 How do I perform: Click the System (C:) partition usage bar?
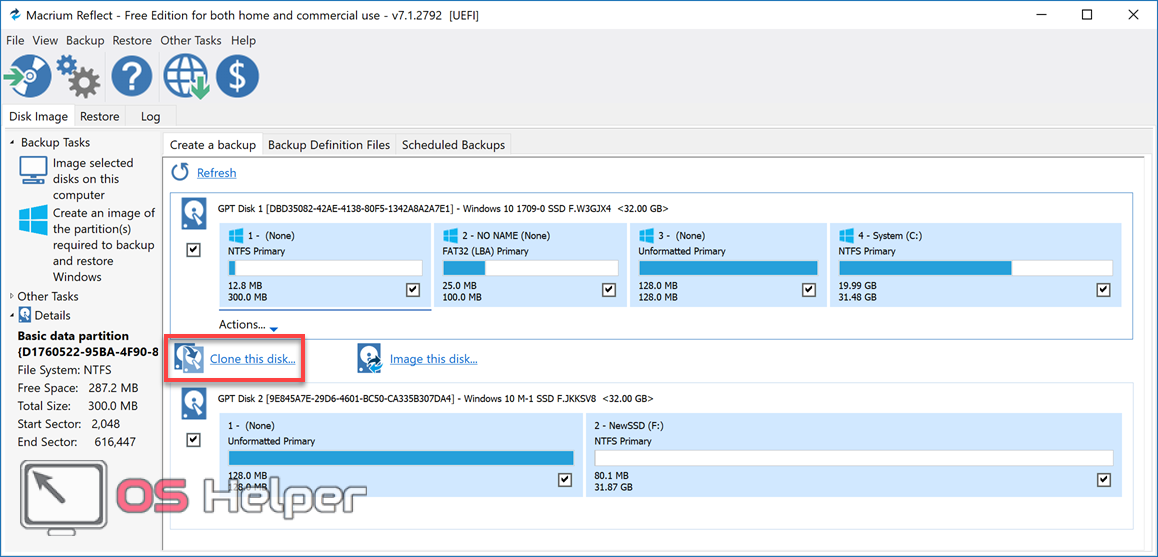click(x=975, y=268)
